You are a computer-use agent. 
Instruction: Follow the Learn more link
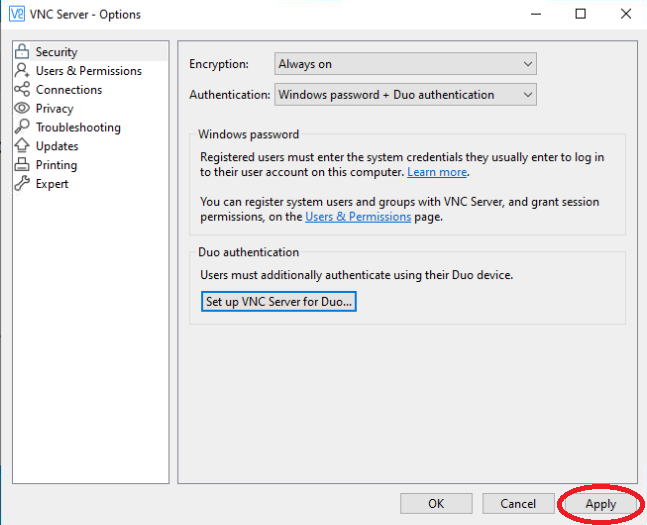tap(437, 172)
